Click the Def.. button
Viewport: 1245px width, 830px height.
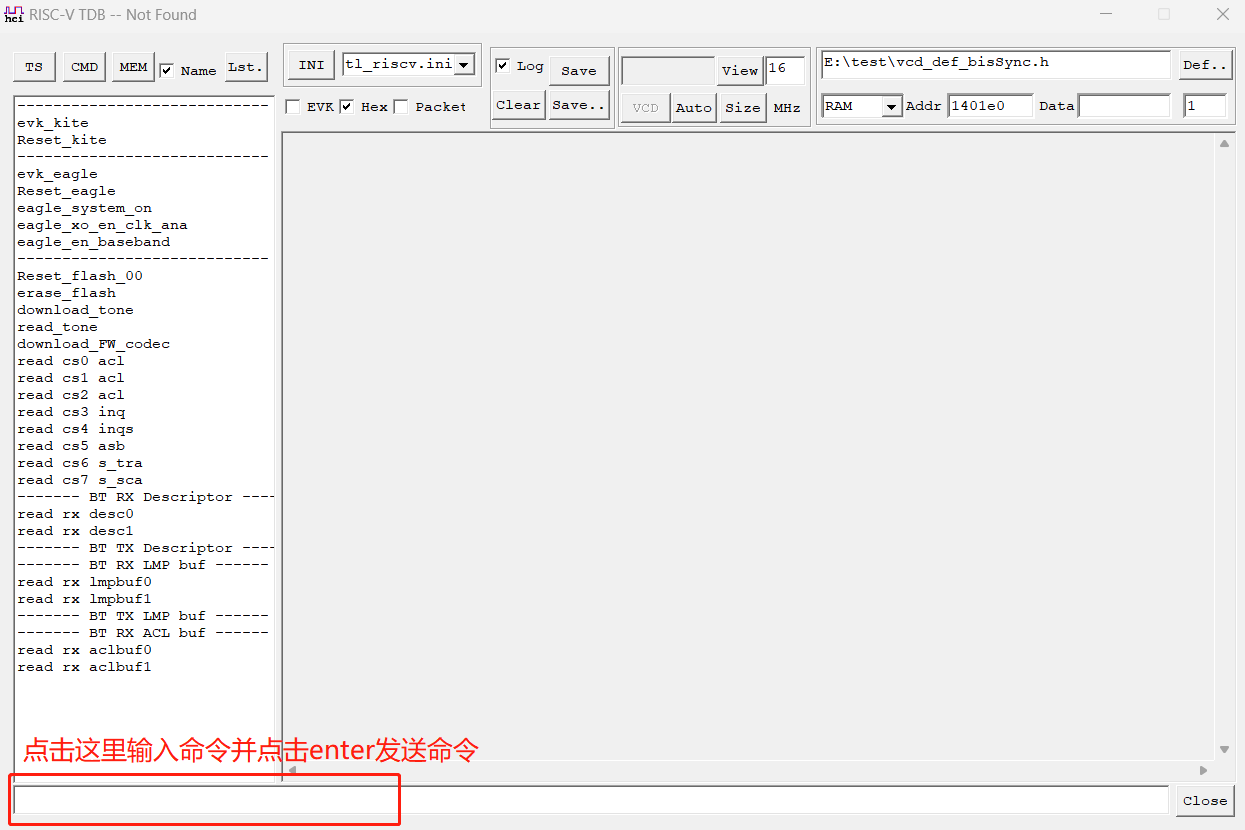[1204, 64]
